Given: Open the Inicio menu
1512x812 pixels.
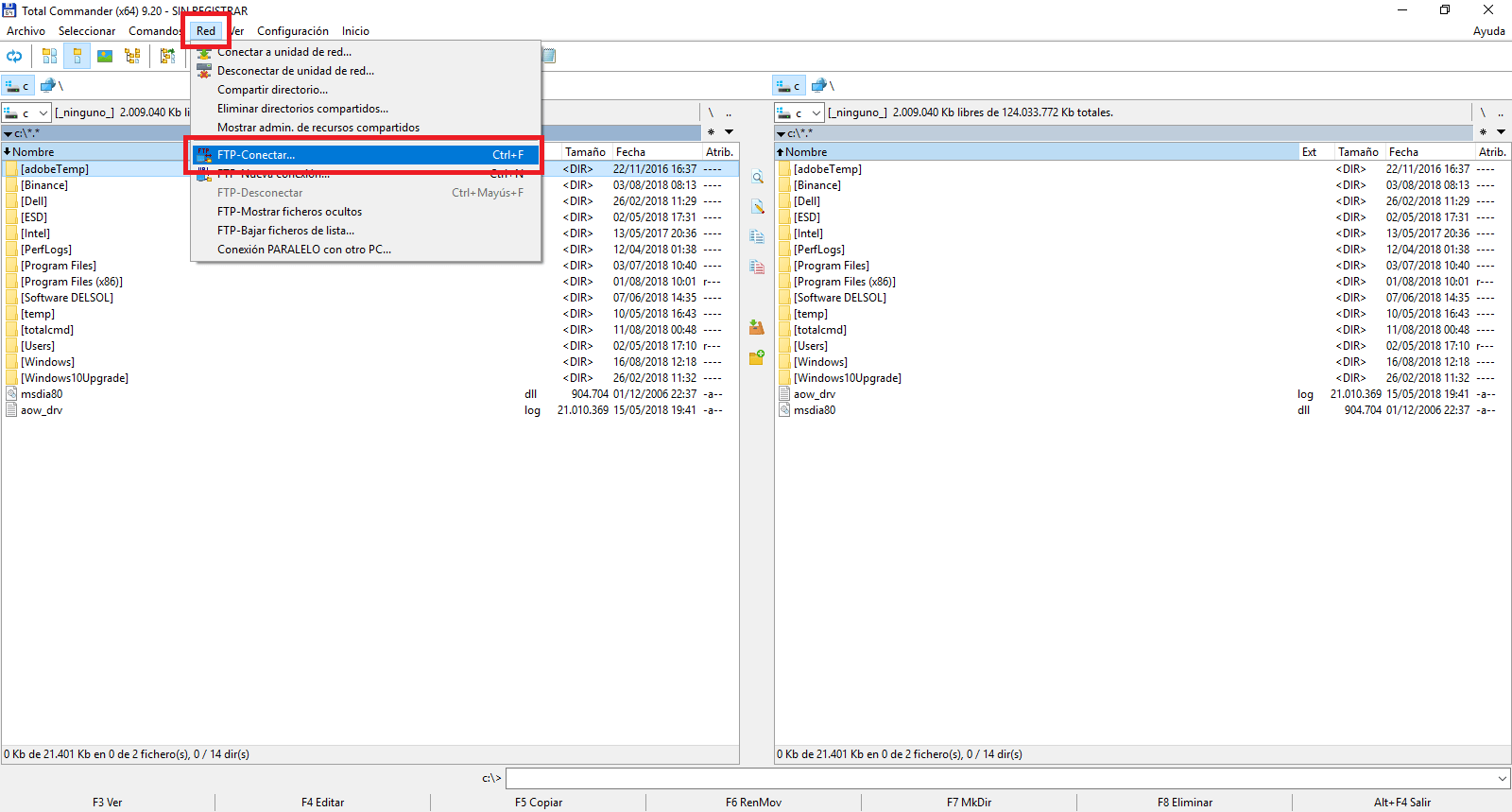Looking at the screenshot, I should [x=355, y=31].
